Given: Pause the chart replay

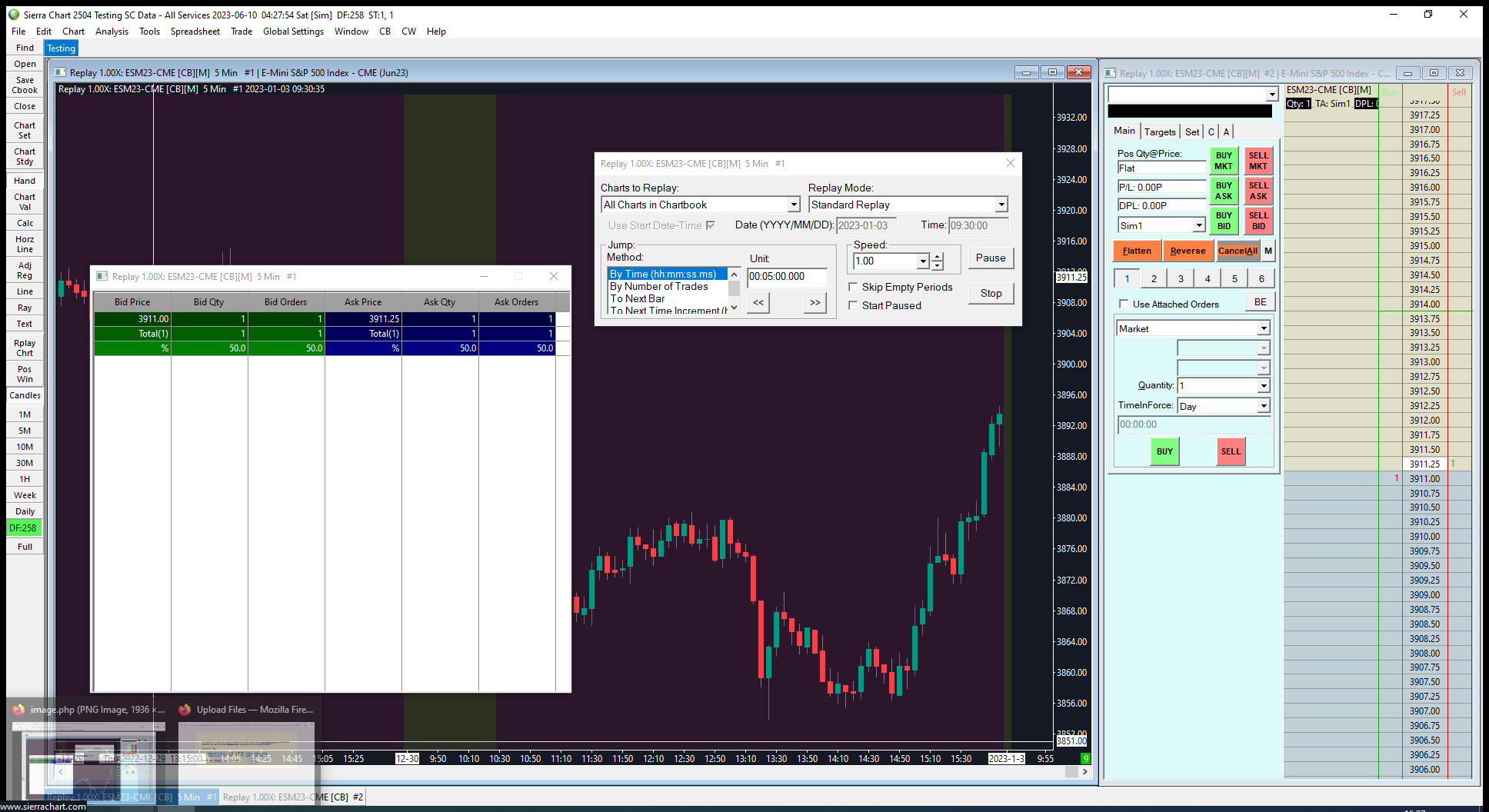Looking at the screenshot, I should coord(991,258).
